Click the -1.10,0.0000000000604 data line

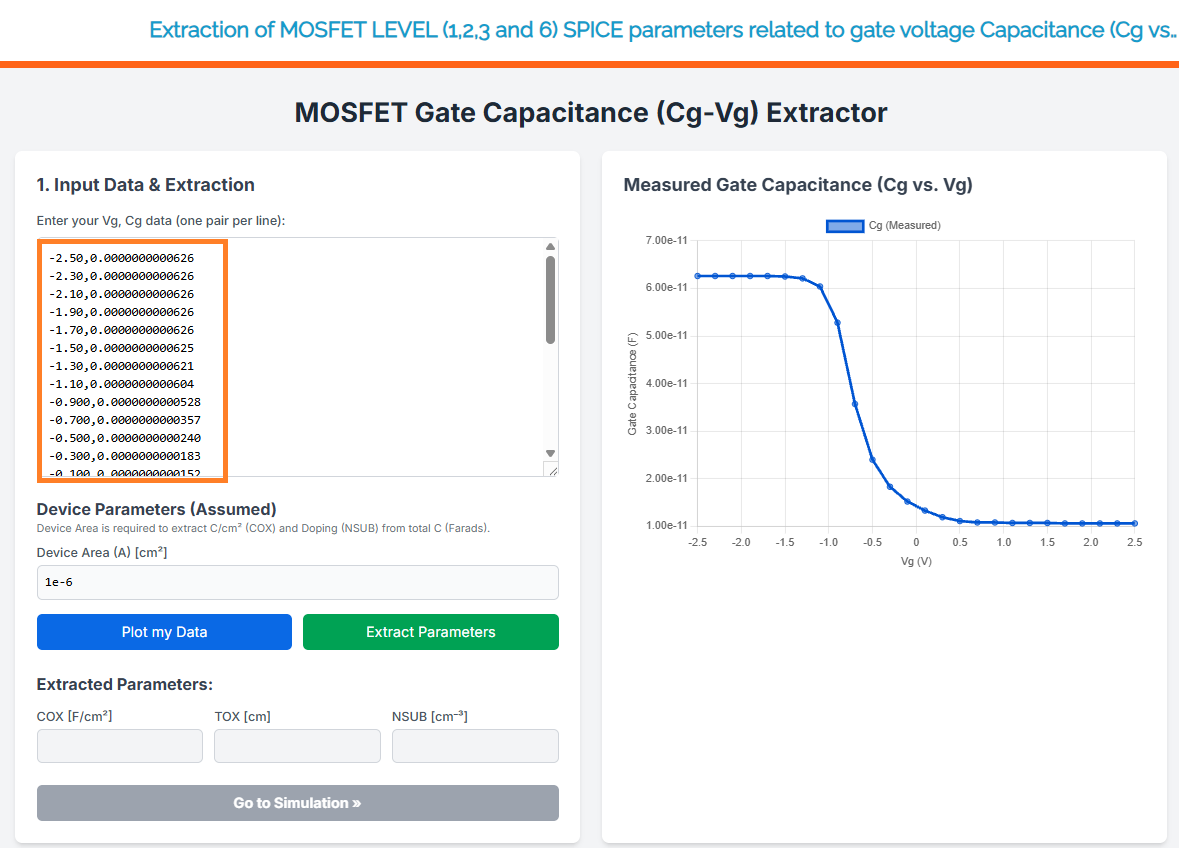pyautogui.click(x=121, y=384)
